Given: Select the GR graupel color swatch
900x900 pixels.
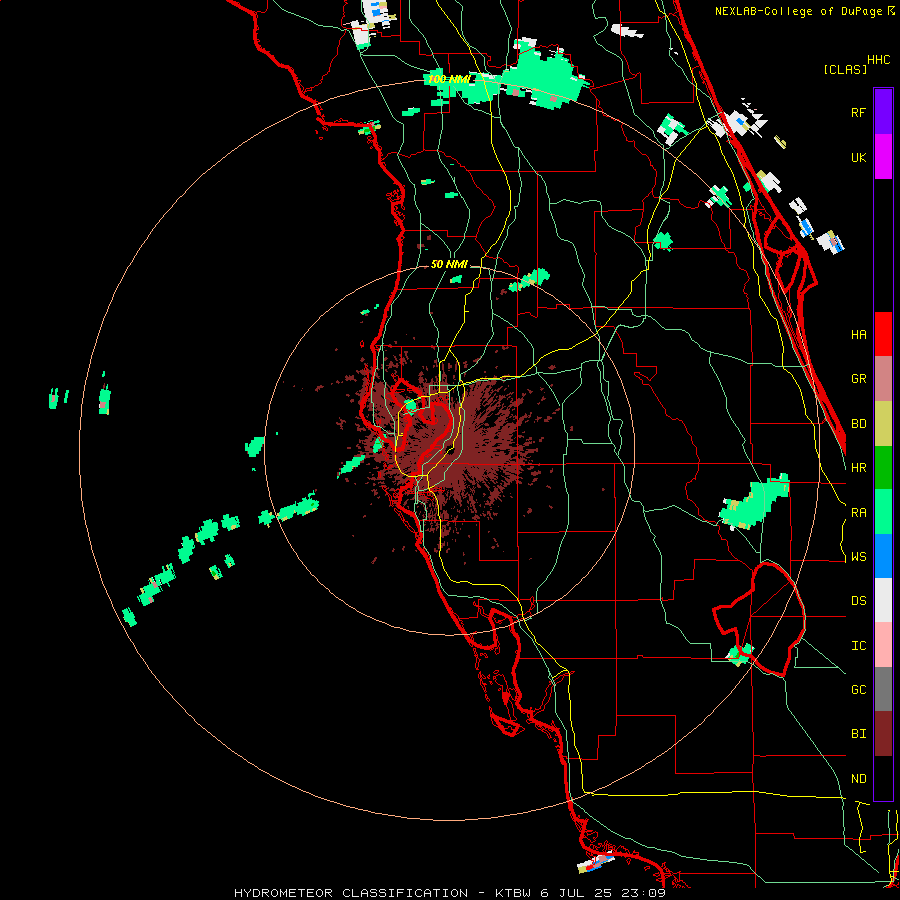Looking at the screenshot, I should pos(883,379).
